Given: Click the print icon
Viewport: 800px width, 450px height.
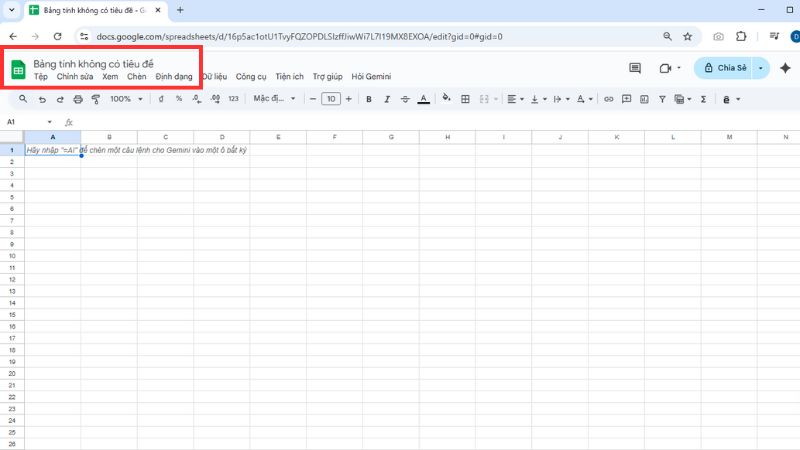Looking at the screenshot, I should 78,99.
